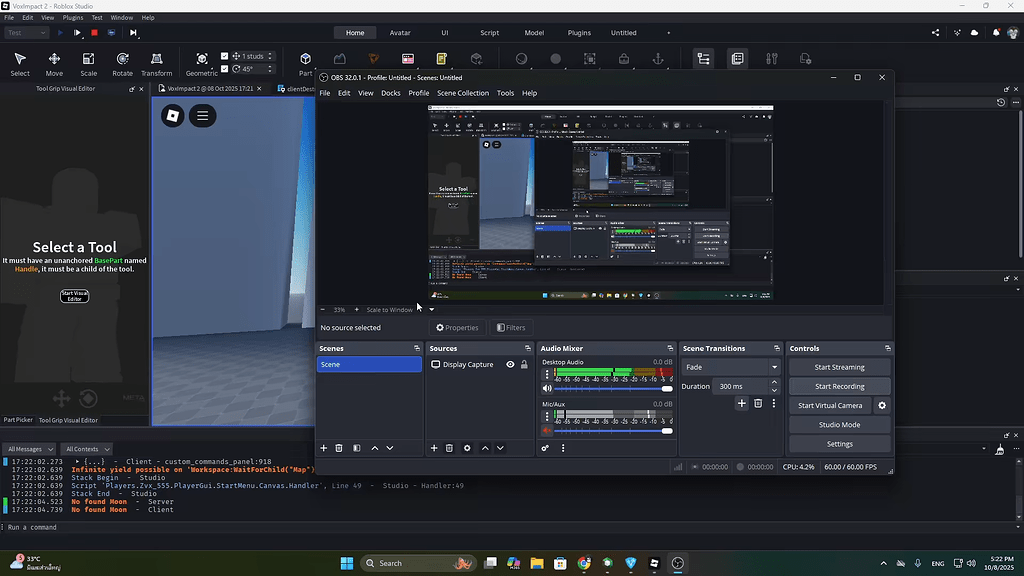Move scene up in Scenes dock
Screen dimensions: 1024x576
pyautogui.click(x=375, y=448)
